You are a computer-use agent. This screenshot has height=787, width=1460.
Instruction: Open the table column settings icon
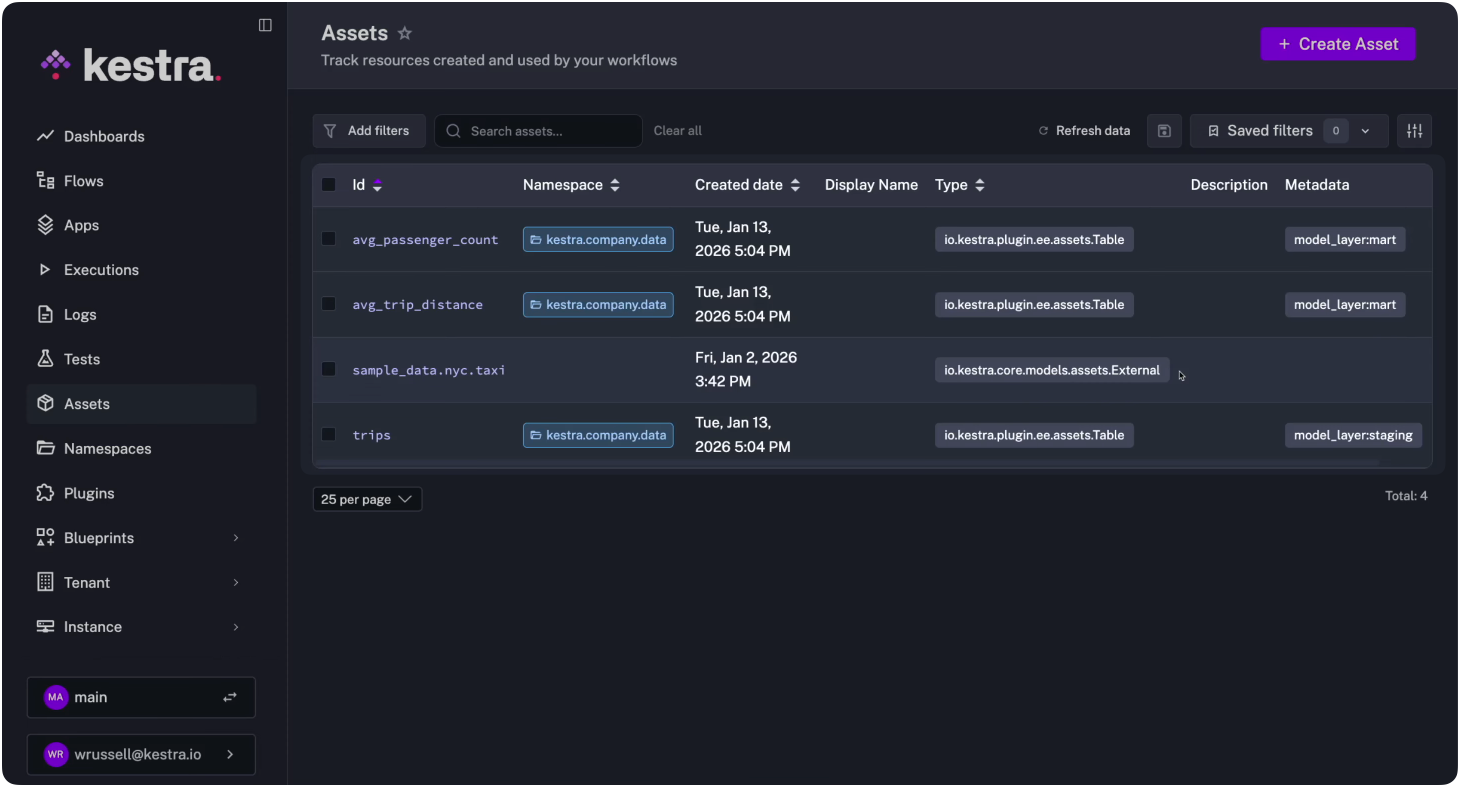point(1414,131)
